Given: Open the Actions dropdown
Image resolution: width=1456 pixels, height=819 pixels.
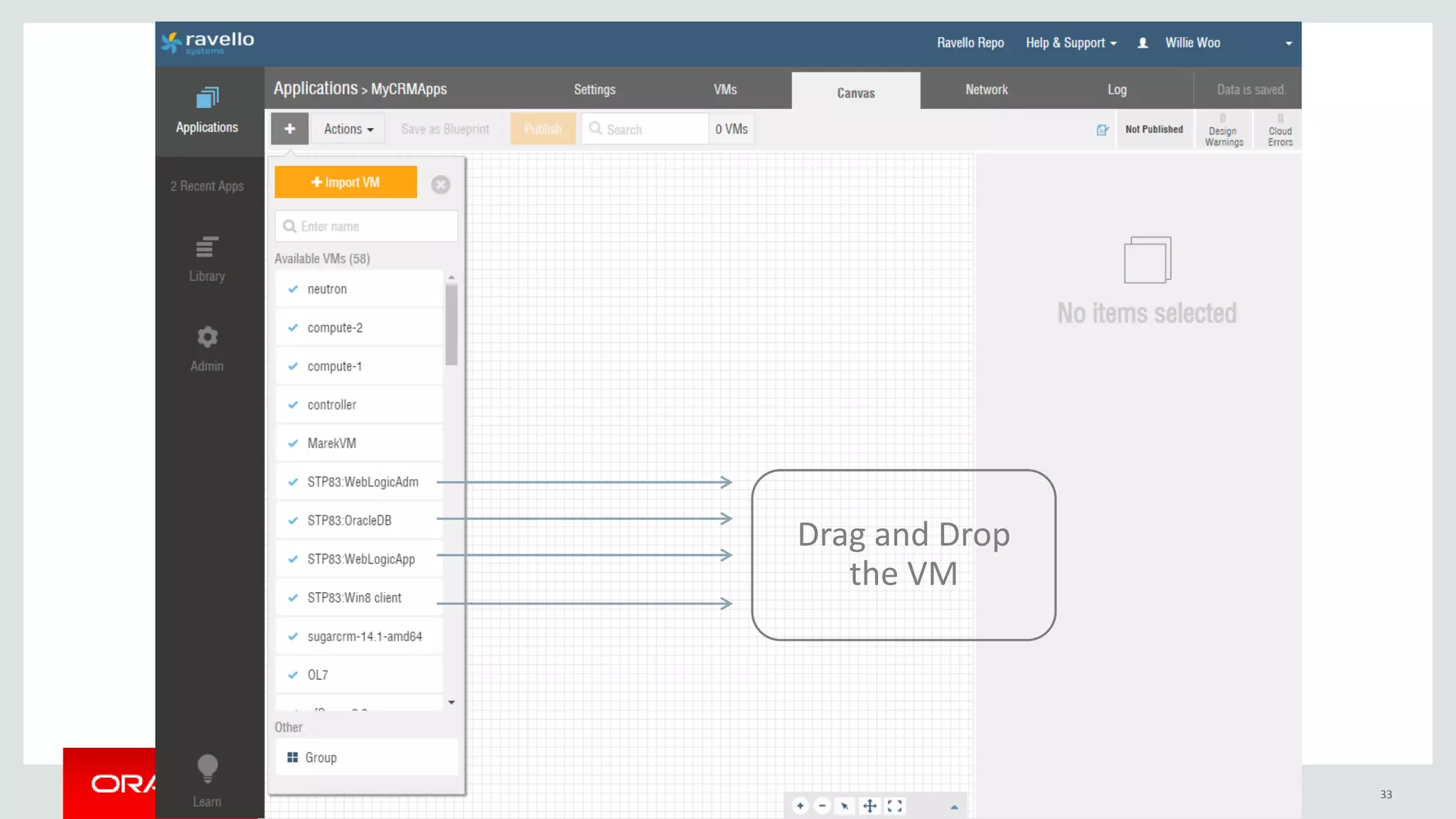Looking at the screenshot, I should click(x=348, y=129).
